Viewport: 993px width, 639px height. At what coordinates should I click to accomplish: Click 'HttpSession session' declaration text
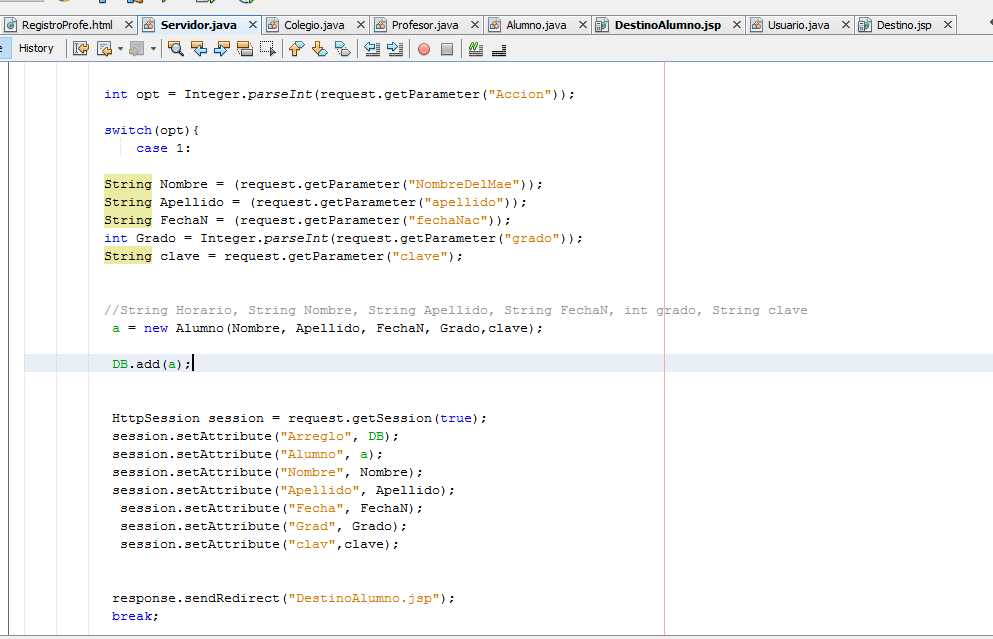tap(187, 418)
